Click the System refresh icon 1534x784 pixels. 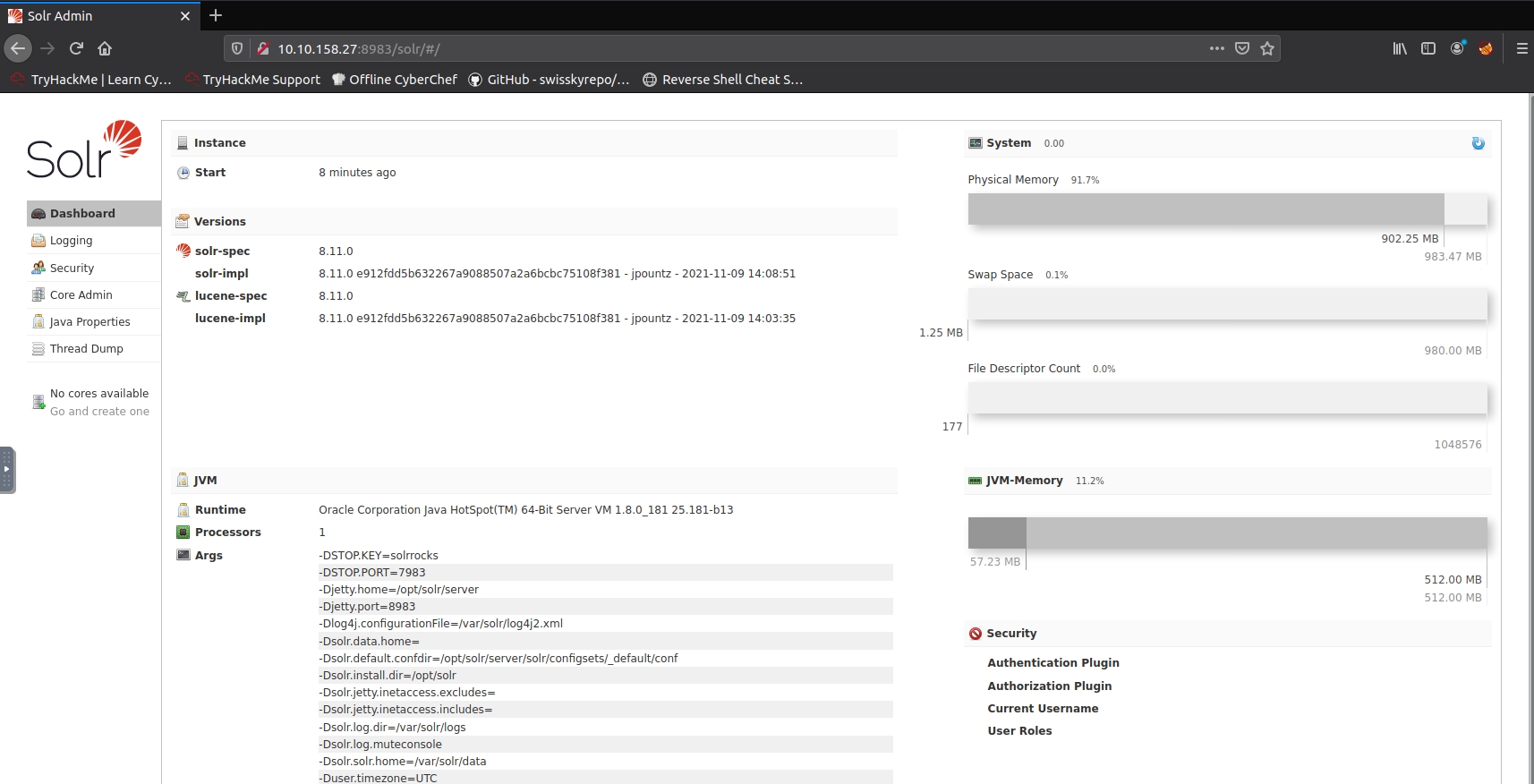pyautogui.click(x=1478, y=143)
